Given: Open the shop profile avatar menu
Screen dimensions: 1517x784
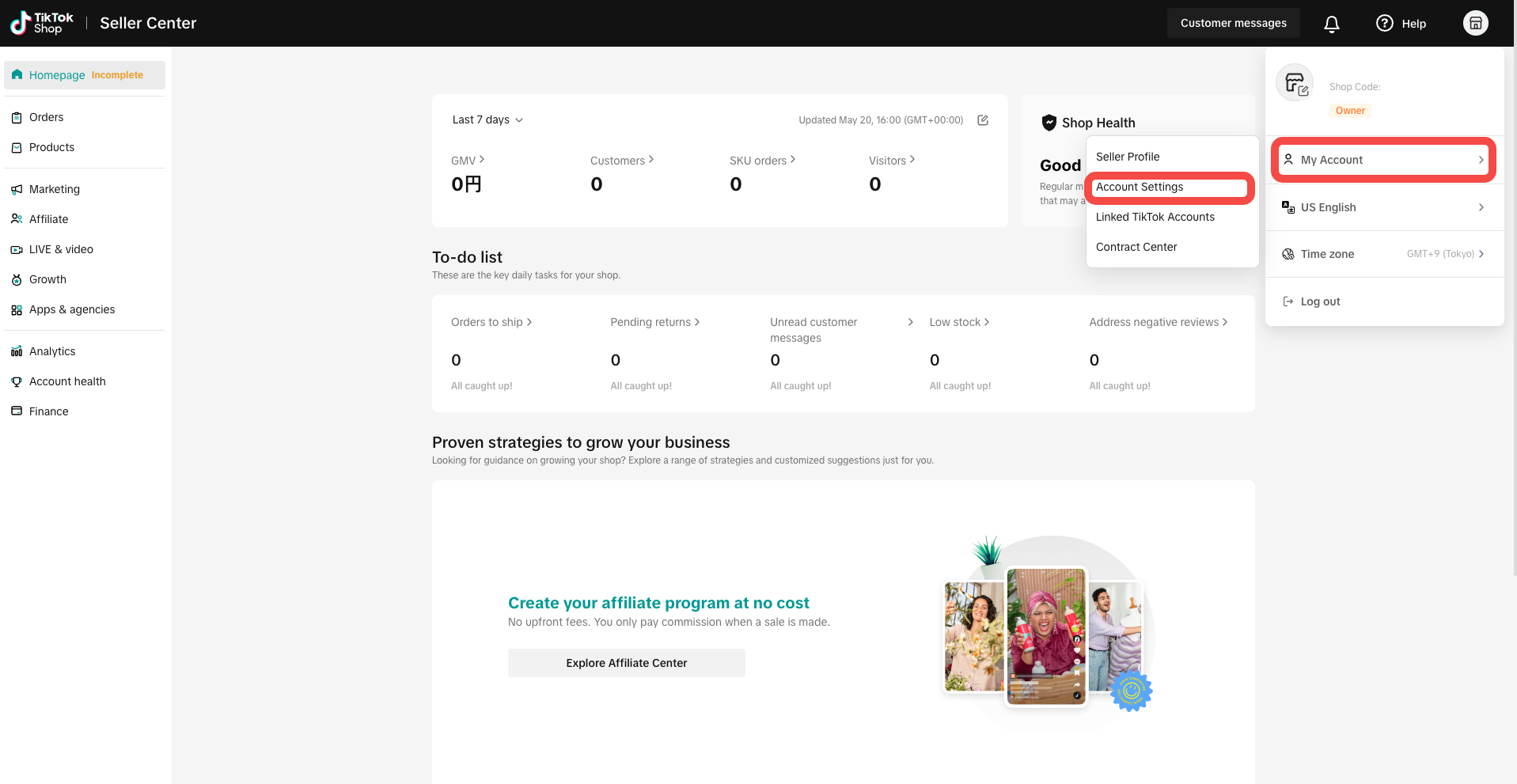Looking at the screenshot, I should tap(1475, 23).
